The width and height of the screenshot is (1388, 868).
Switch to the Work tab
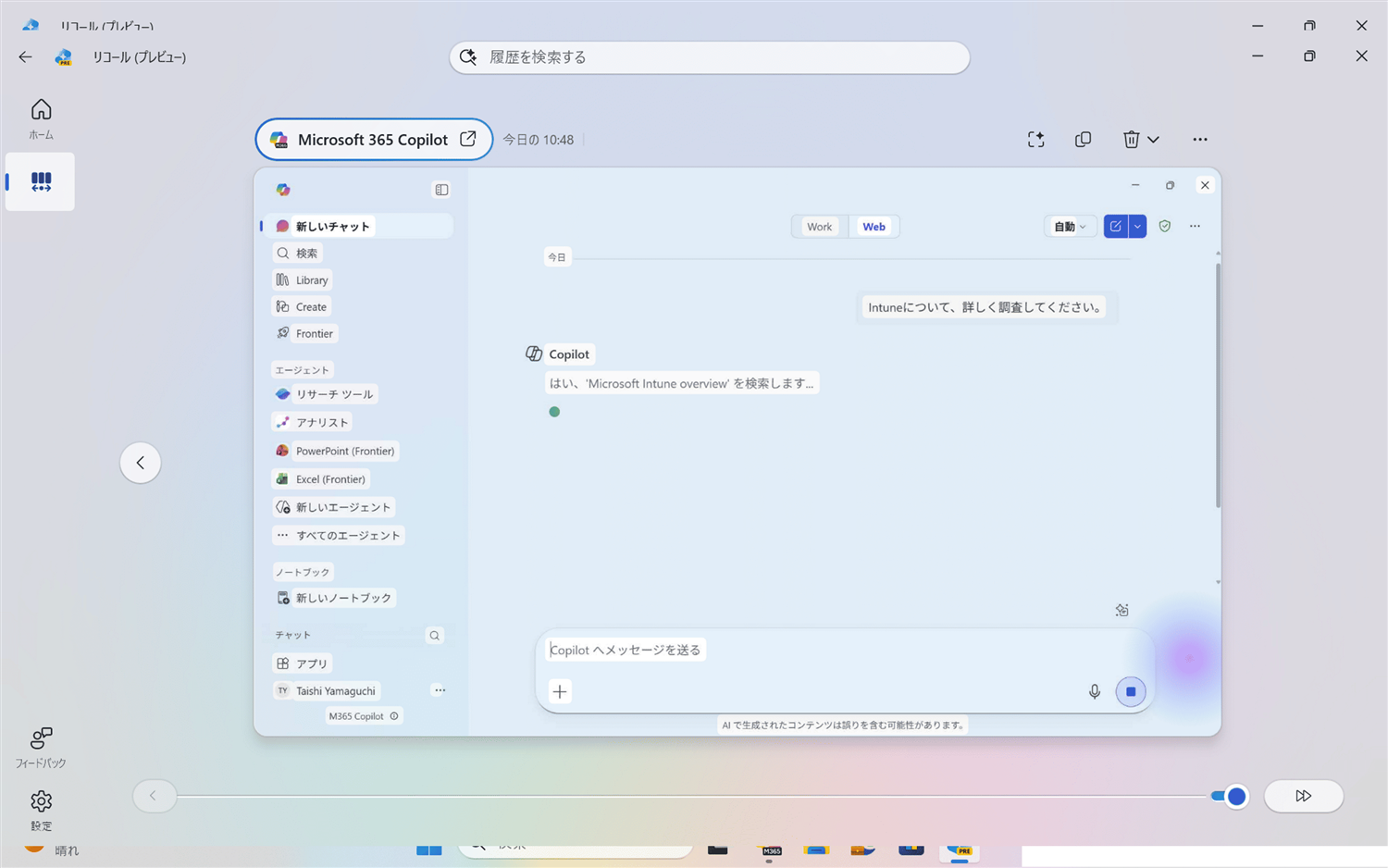click(819, 227)
